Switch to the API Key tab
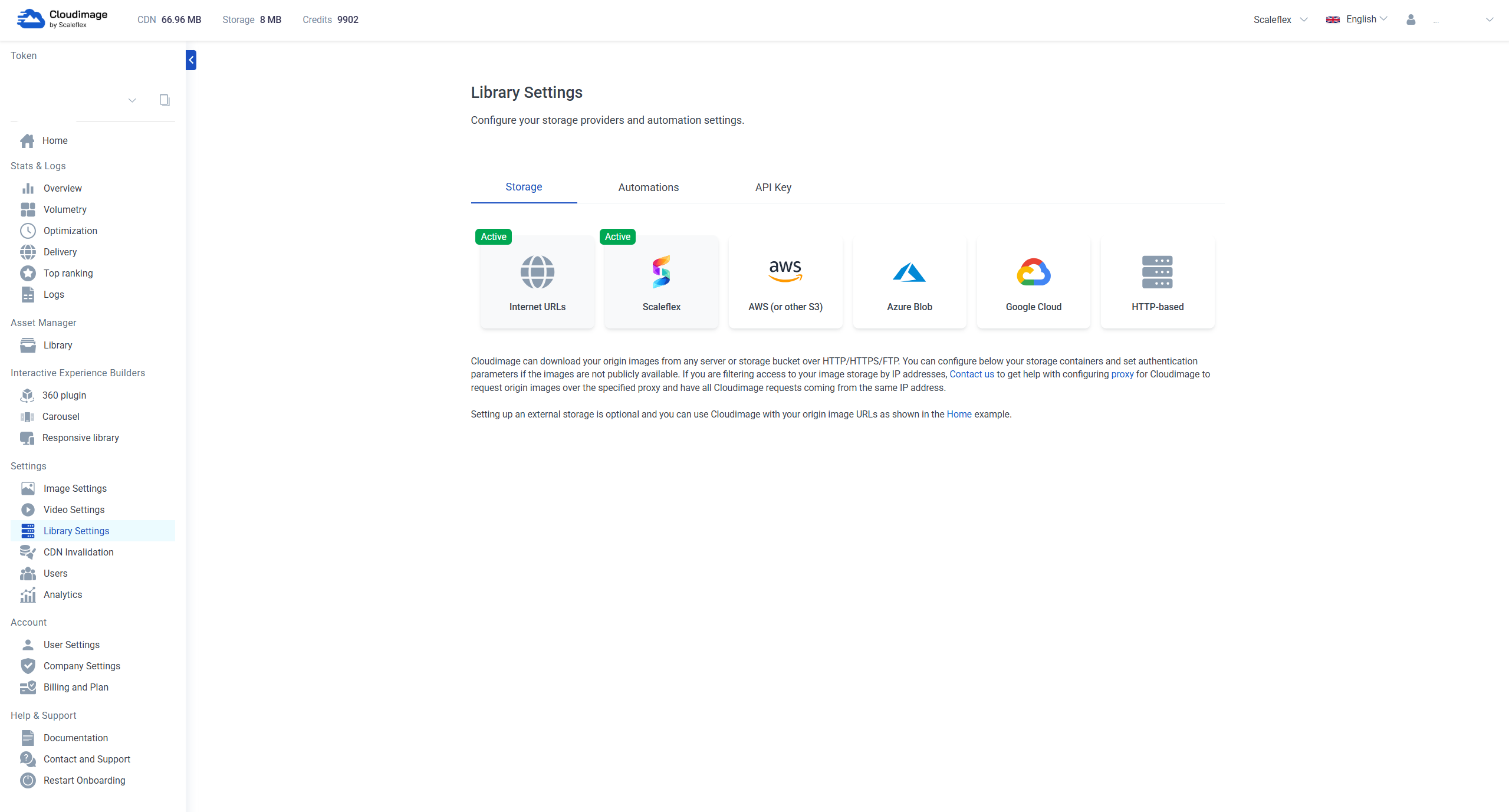1509x812 pixels. click(772, 188)
